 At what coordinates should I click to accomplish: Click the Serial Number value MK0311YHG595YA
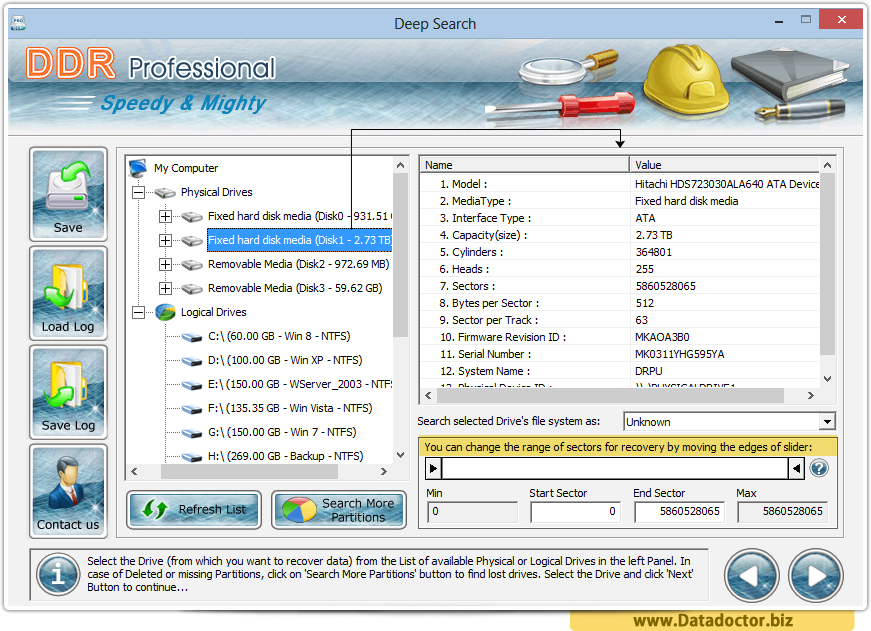[x=679, y=354]
